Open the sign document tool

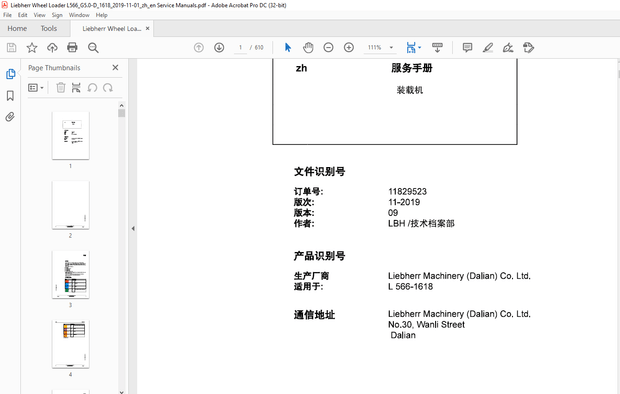coord(508,47)
